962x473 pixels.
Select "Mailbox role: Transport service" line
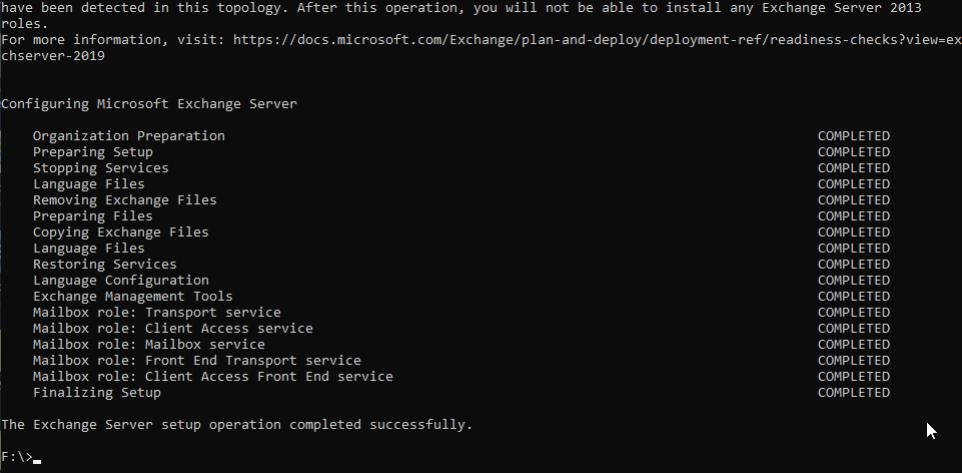(156, 312)
